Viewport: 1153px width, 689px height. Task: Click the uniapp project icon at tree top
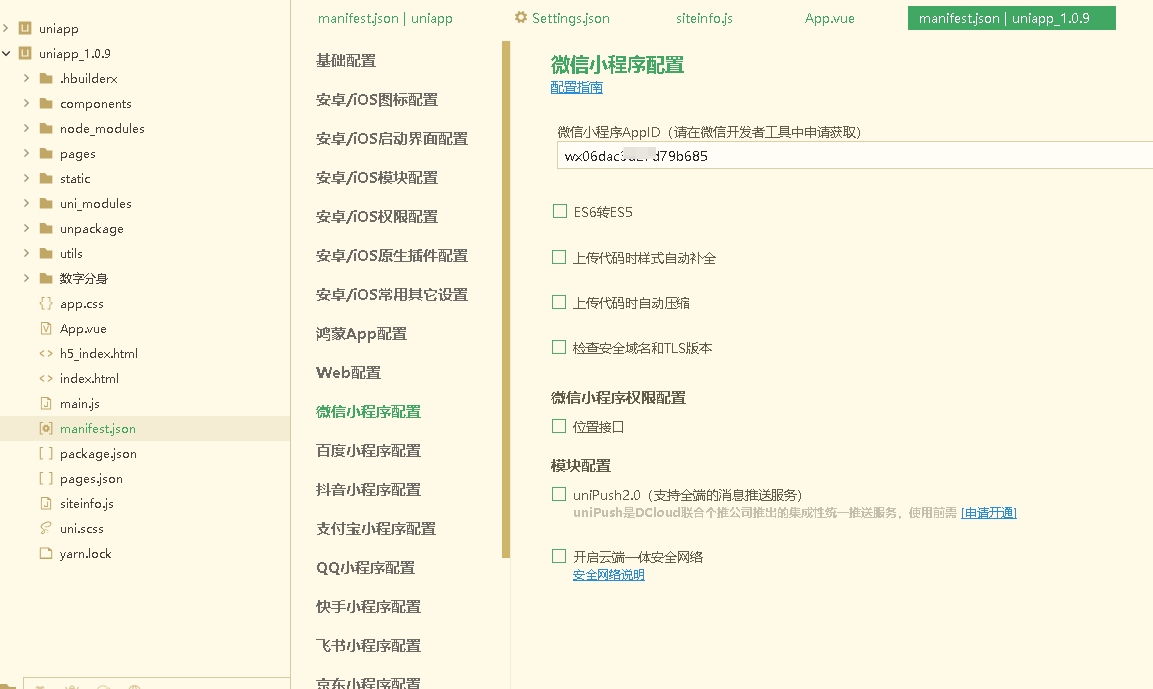pyautogui.click(x=24, y=28)
